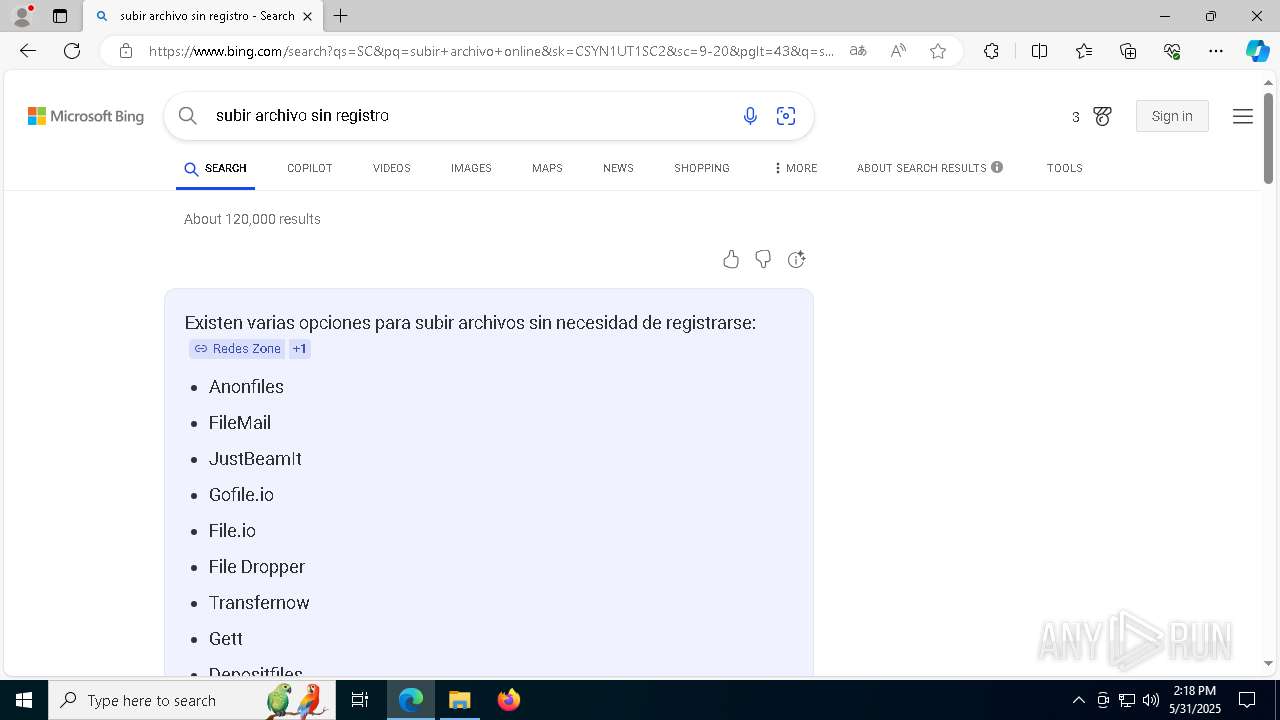View site information lock icon

(125, 51)
